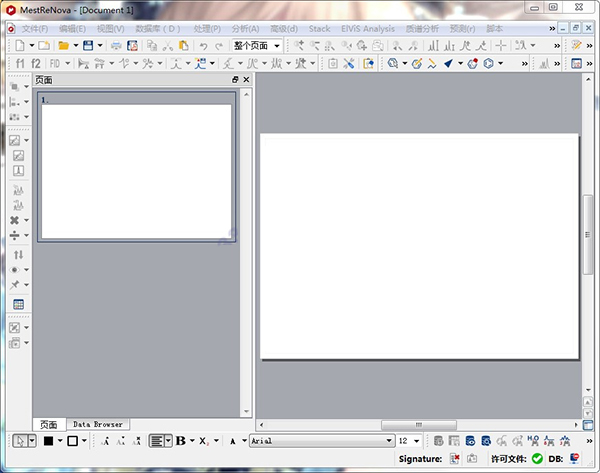600x473 pixels.
Task: Open the Stack menu
Action: coord(319,29)
